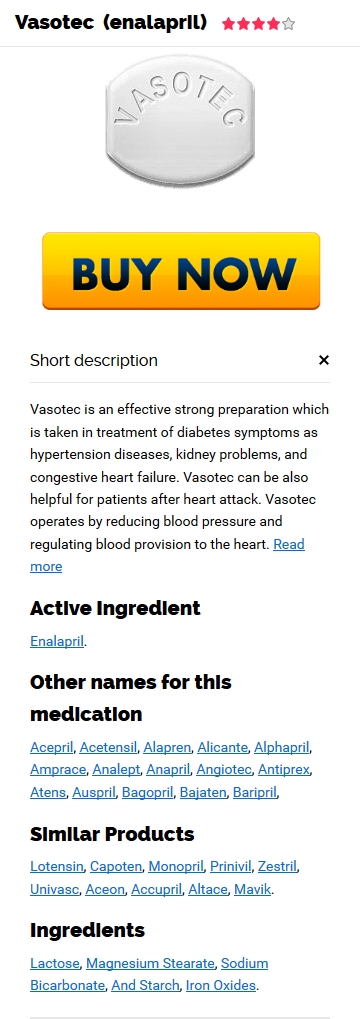
Task: Open the Bagopril link
Action: coord(148,792)
